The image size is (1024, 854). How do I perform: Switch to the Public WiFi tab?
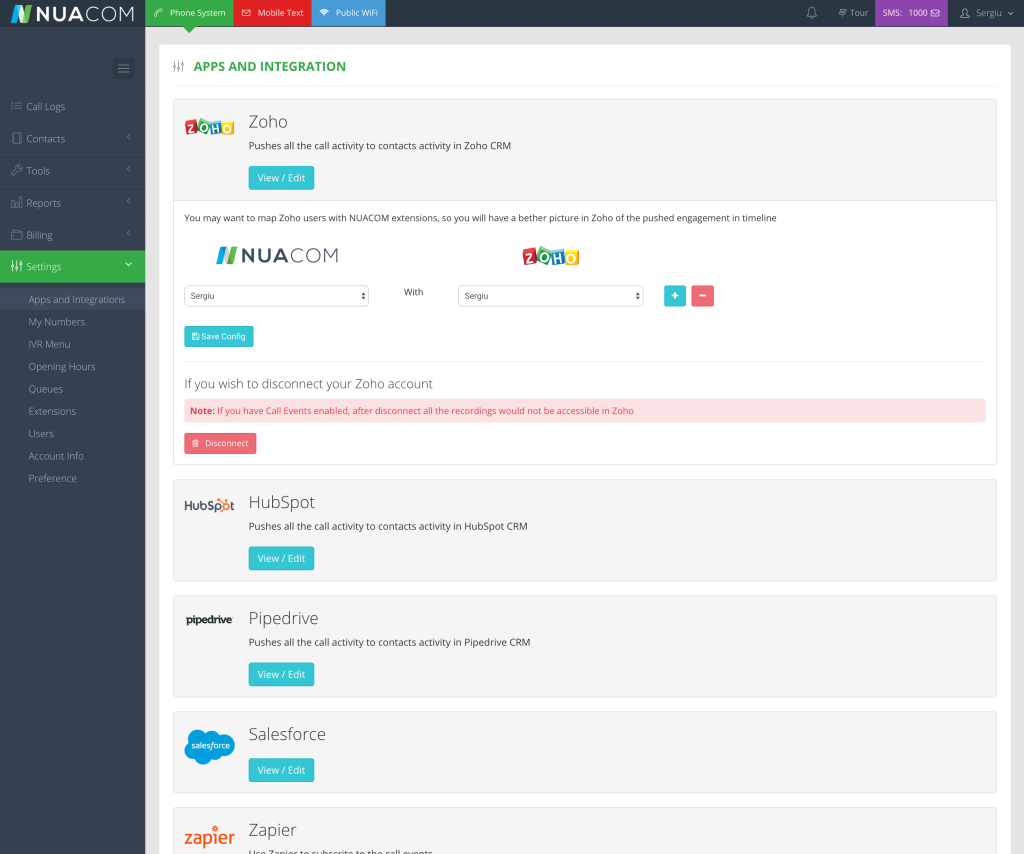348,13
